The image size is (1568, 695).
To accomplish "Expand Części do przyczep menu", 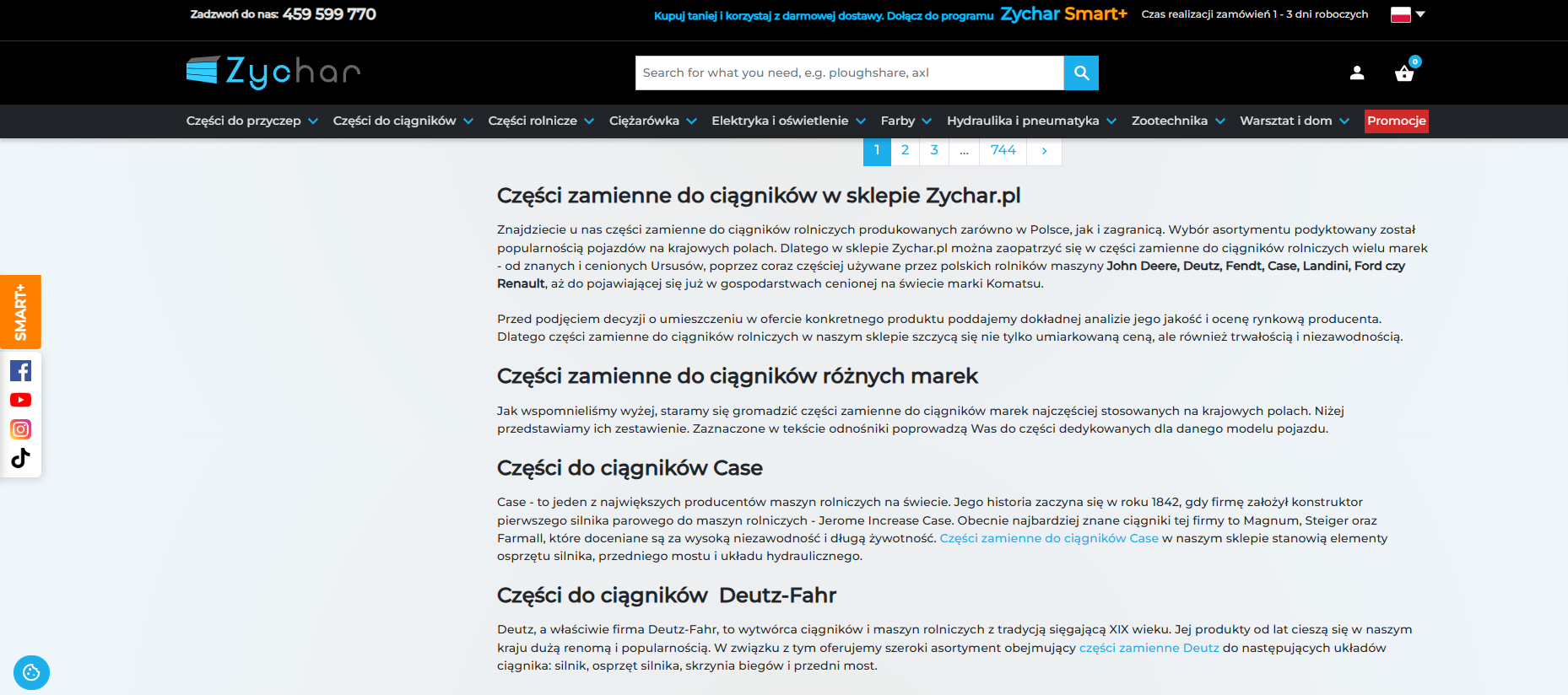I will (252, 121).
